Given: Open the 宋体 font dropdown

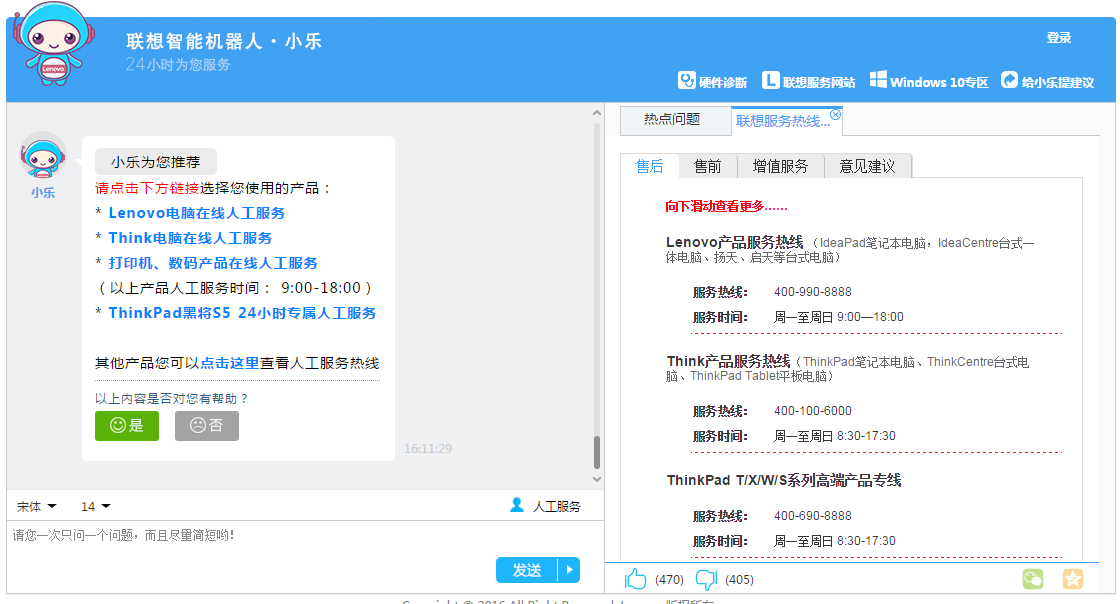Looking at the screenshot, I should (36, 506).
